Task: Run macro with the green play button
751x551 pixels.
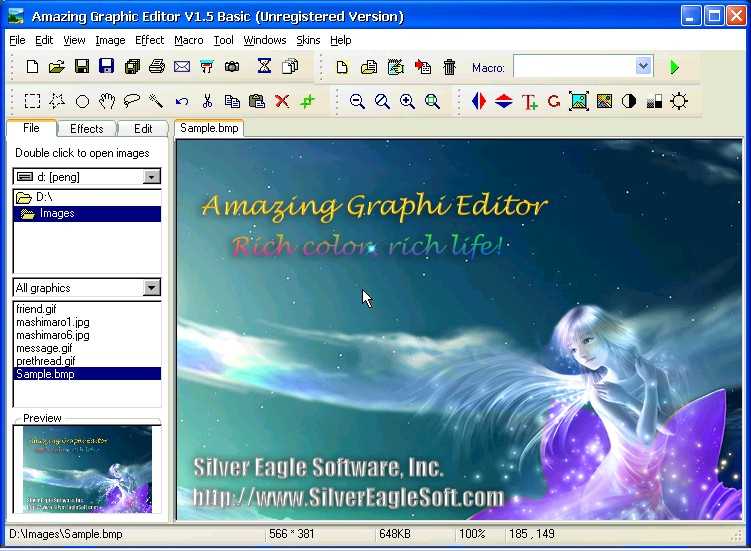Action: click(x=674, y=67)
